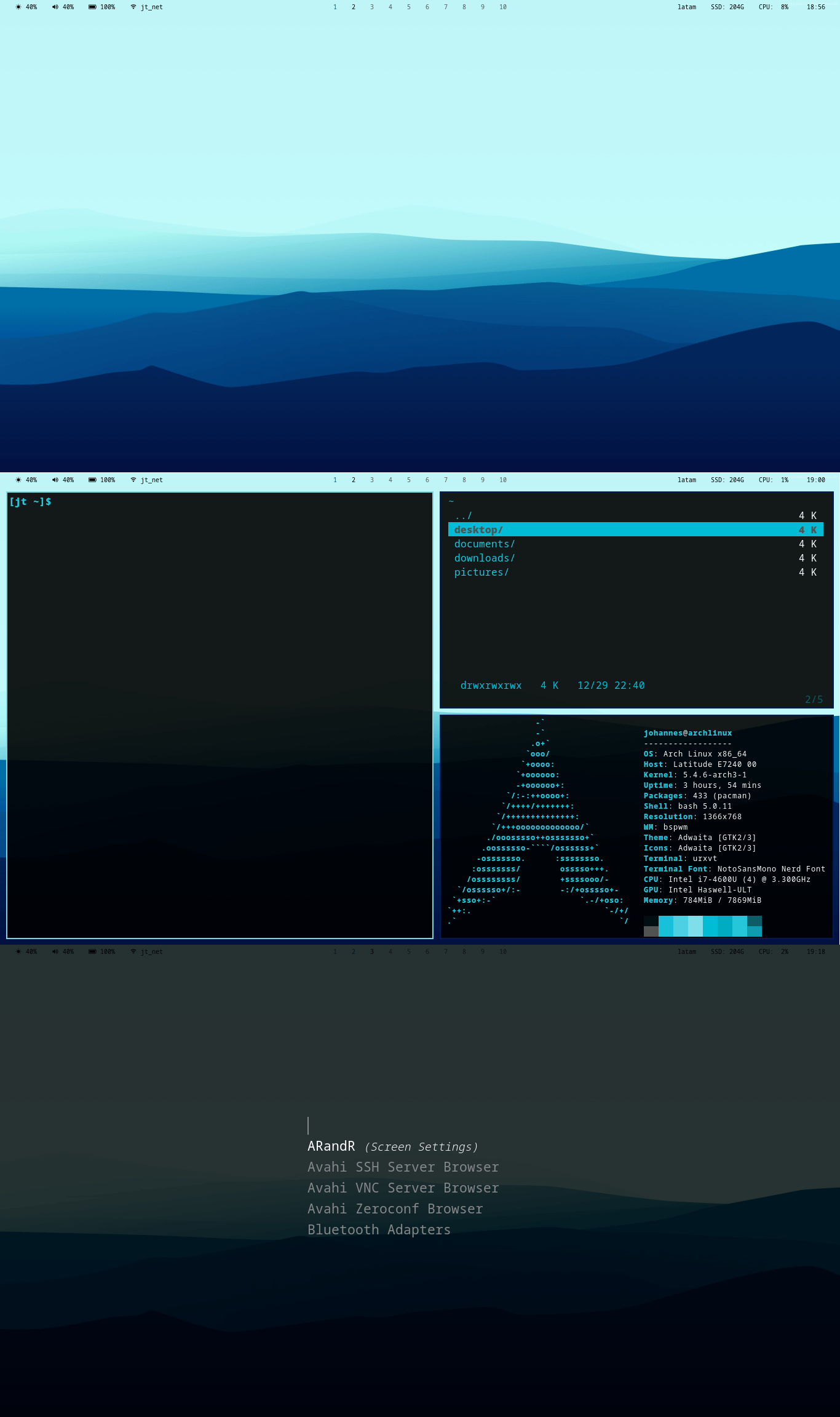Screen dimensions: 840x1417
Task: Select the documents/ folder row
Action: pyautogui.click(x=636, y=544)
